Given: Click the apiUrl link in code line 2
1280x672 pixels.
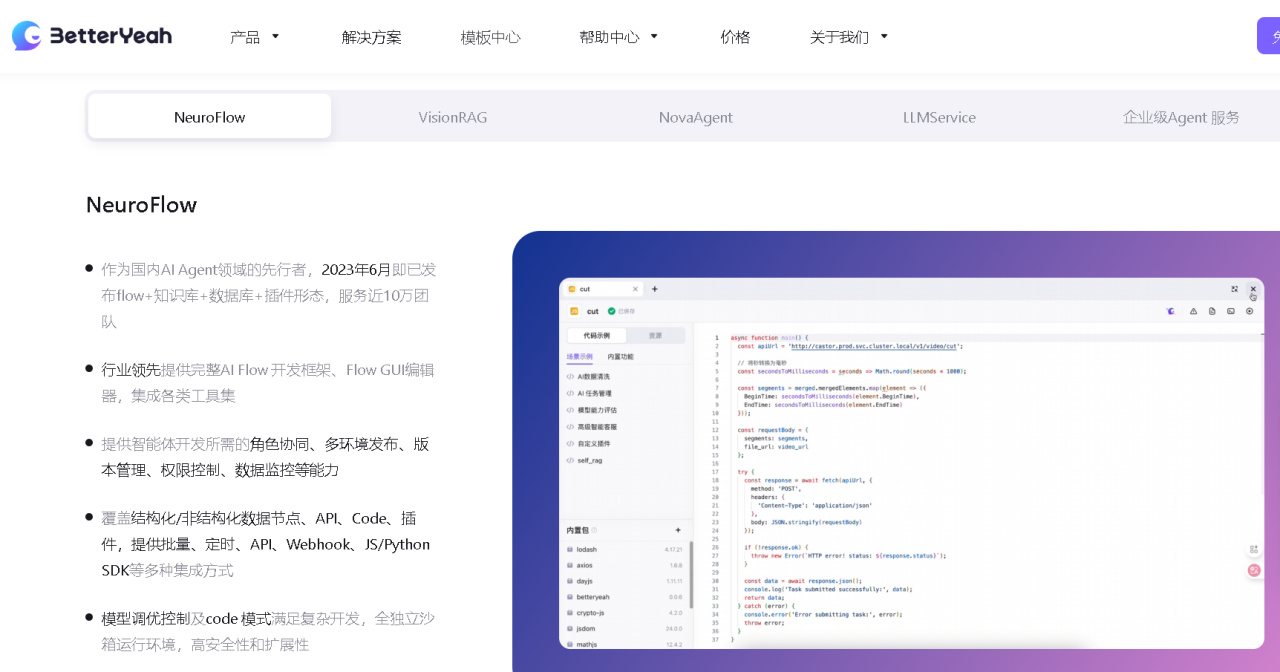Looking at the screenshot, I should pyautogui.click(x=875, y=346).
